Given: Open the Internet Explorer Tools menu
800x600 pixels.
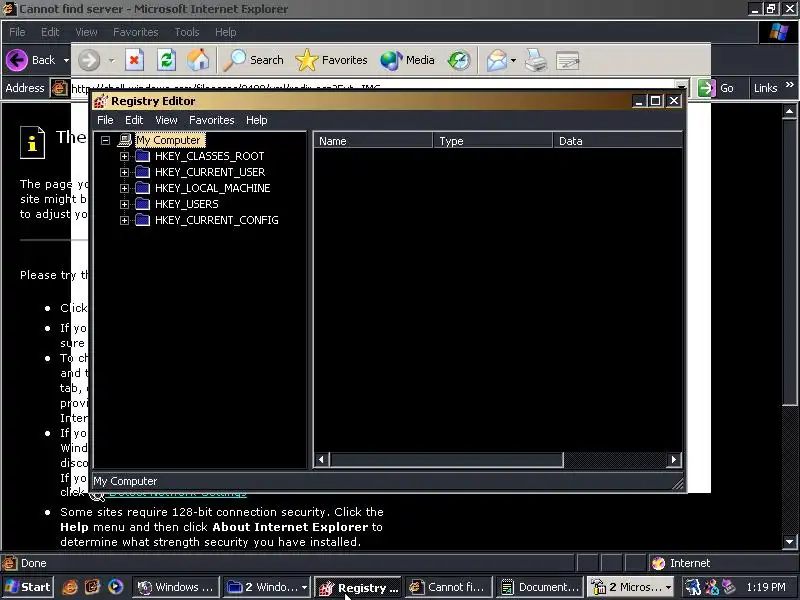Looking at the screenshot, I should point(187,32).
